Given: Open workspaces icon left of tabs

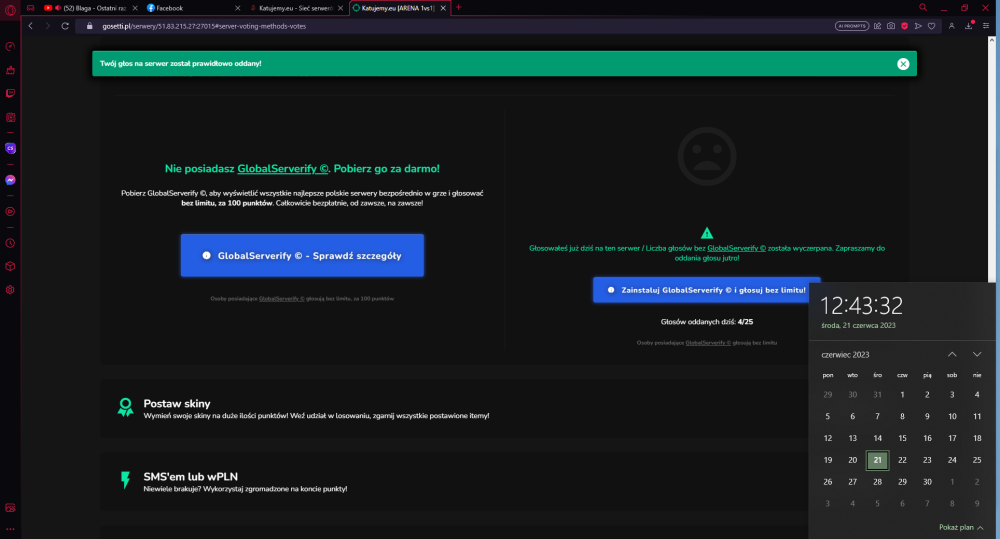Looking at the screenshot, I should [30, 8].
